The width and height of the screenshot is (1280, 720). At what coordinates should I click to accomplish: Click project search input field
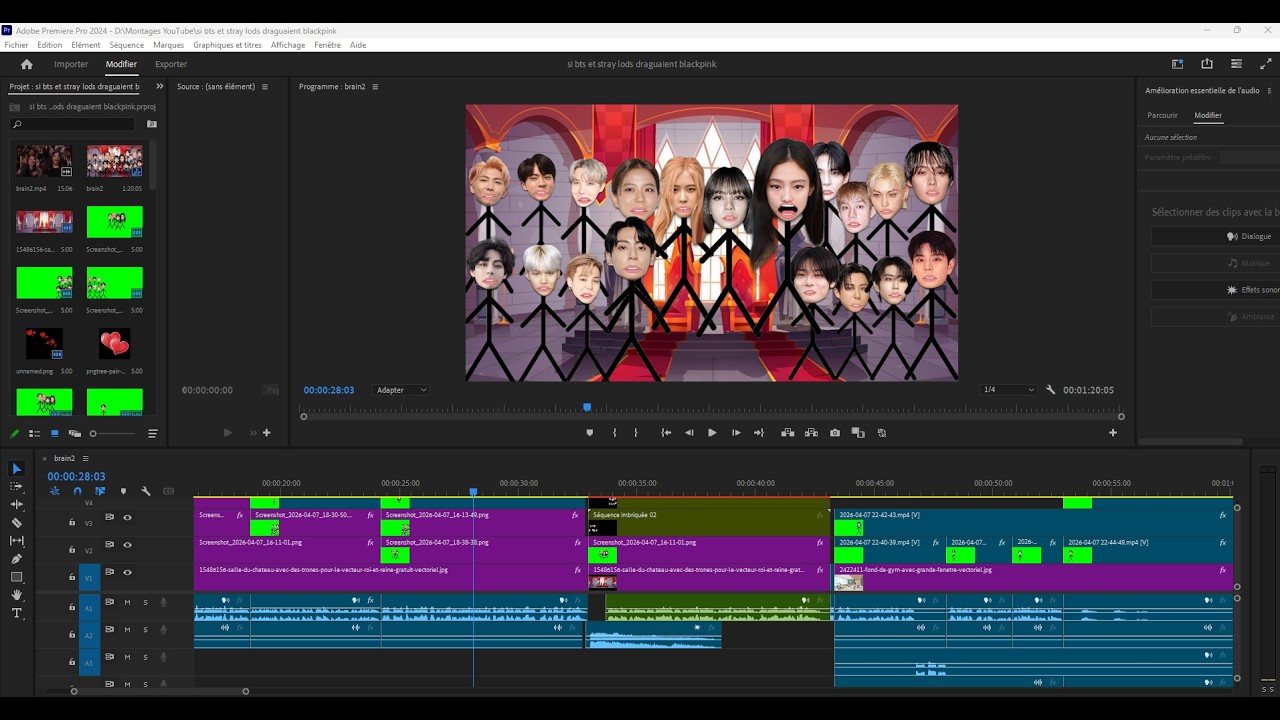[x=72, y=124]
